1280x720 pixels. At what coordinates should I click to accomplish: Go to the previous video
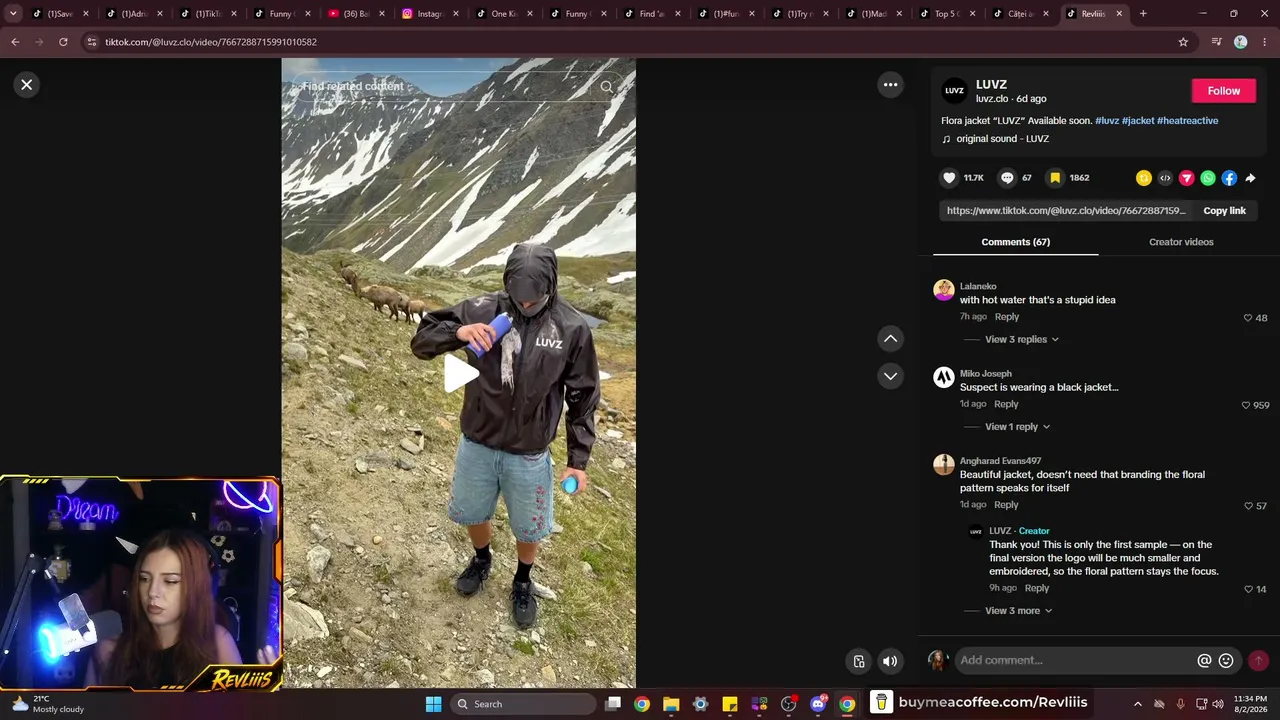pos(890,339)
